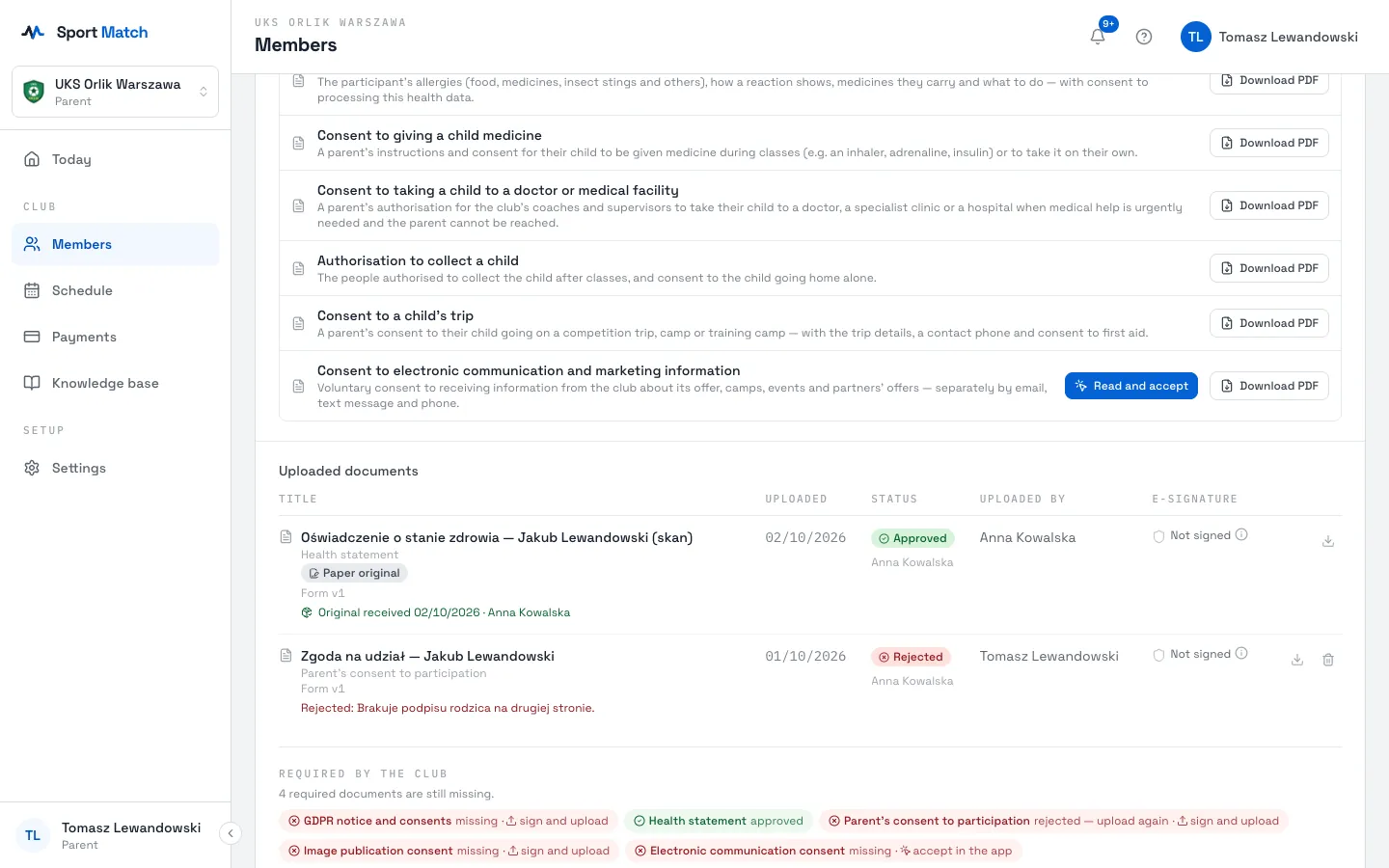Download PDF for Consent to taking child to doctor

(1269, 205)
